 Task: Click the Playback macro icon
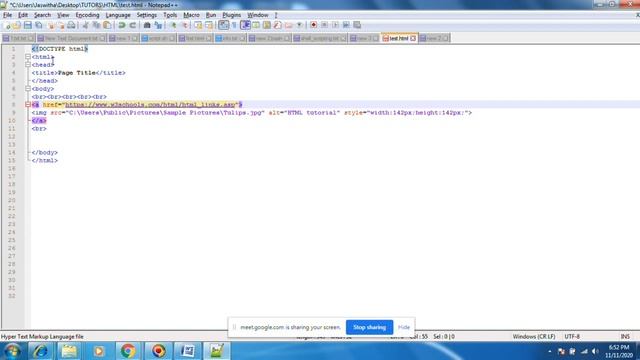[x=335, y=25]
